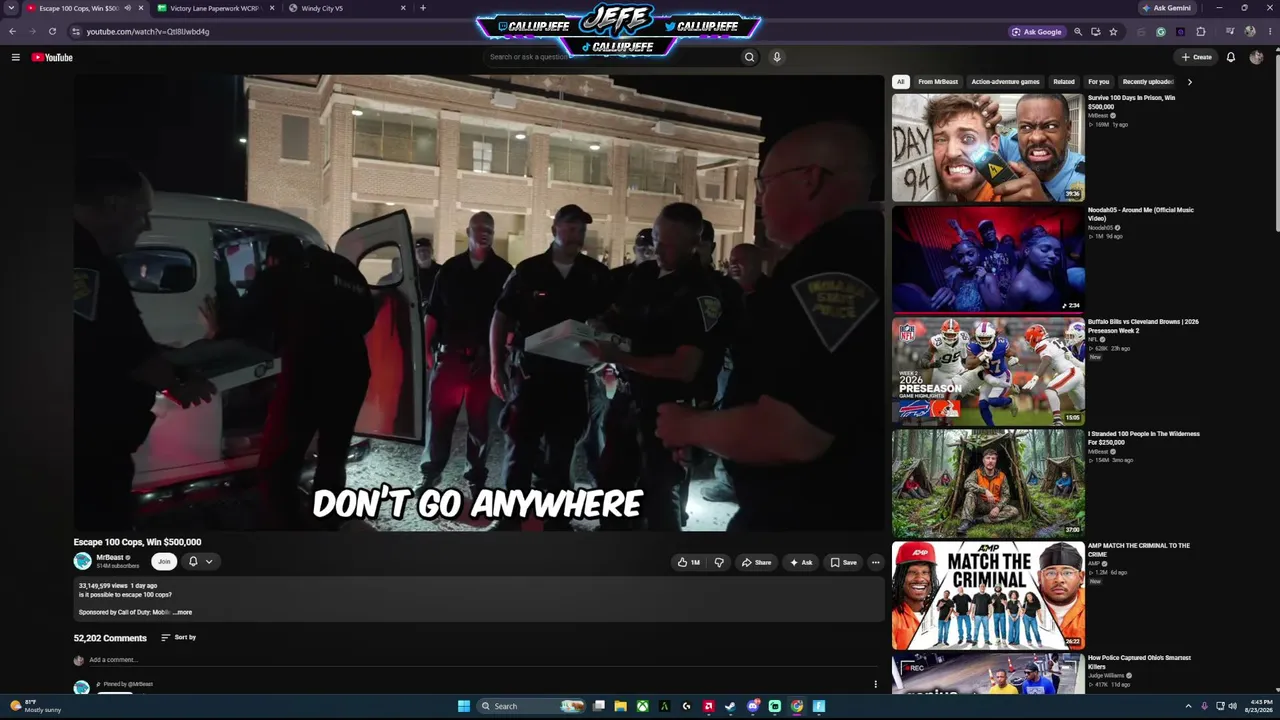Open How Police Captured Ohio's Smartest Killers title
1280x720 pixels.
tap(1140, 662)
